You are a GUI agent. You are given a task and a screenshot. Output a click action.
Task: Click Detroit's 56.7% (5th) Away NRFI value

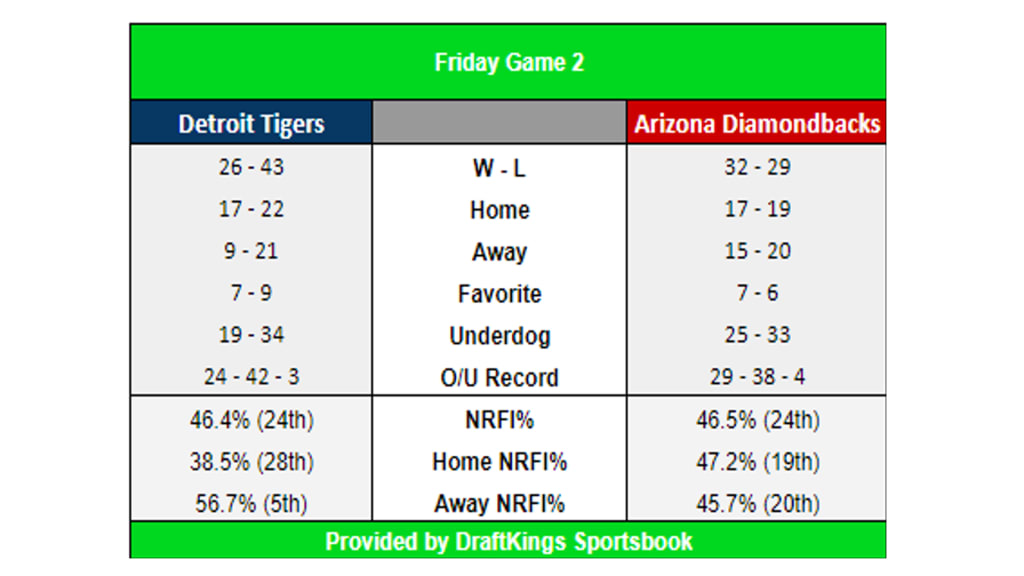[x=251, y=503]
